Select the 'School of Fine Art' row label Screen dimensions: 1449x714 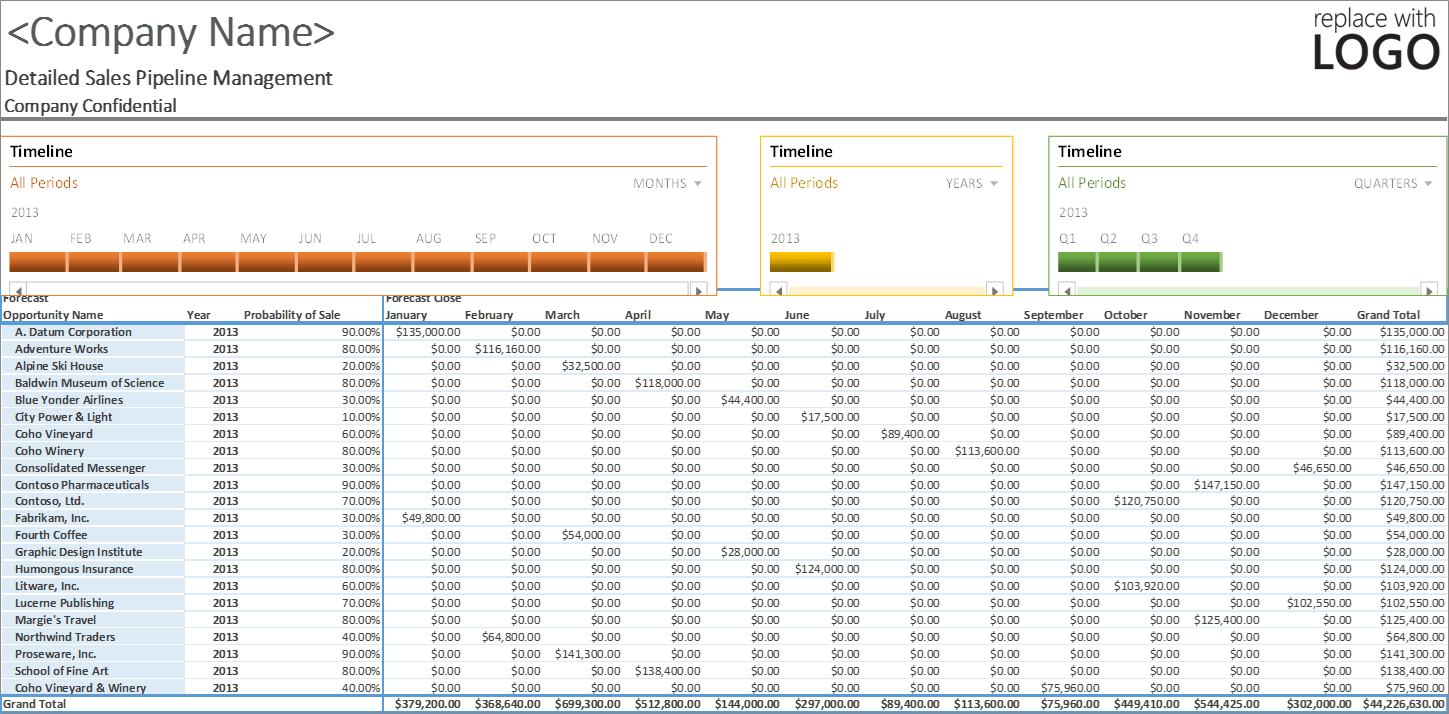[62, 671]
